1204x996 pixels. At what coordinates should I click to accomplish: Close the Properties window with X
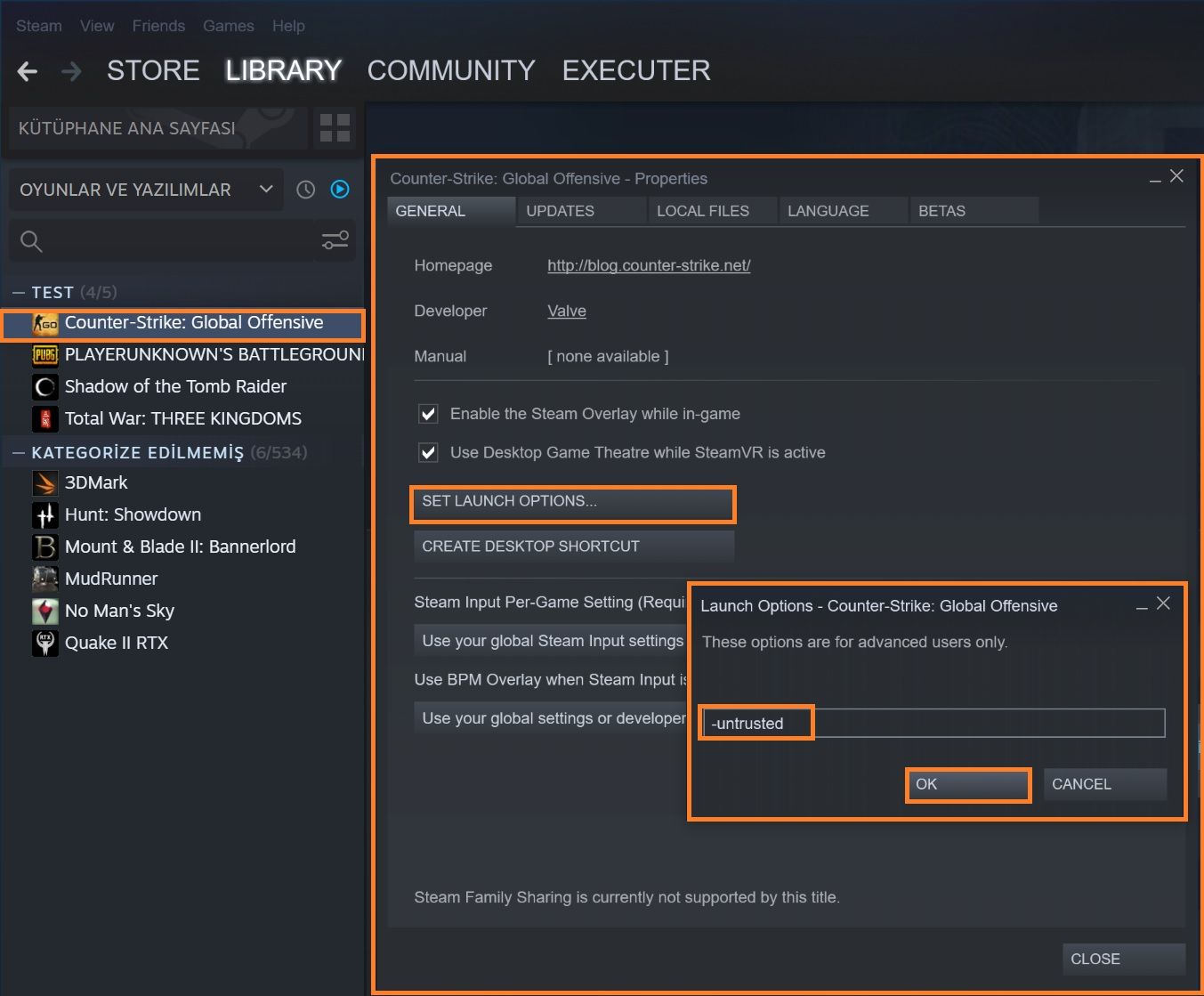click(1176, 176)
